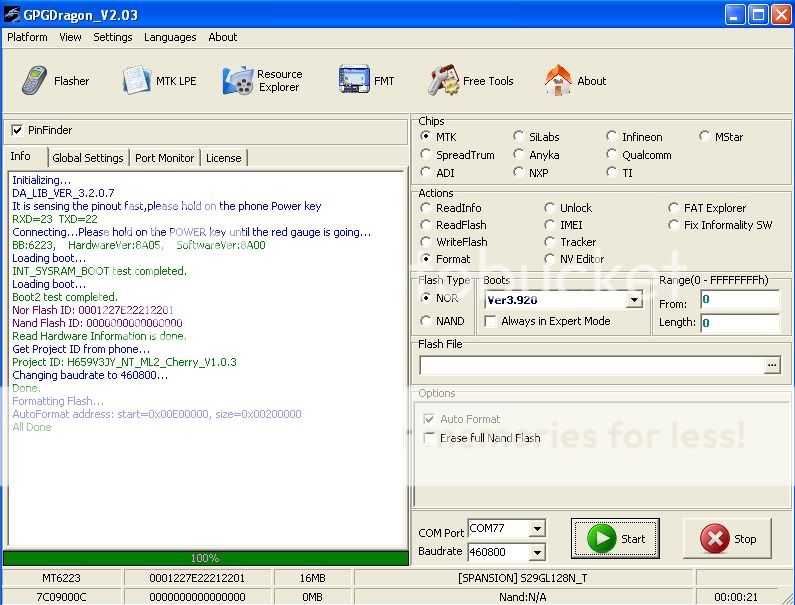The height and width of the screenshot is (605, 795).
Task: Click the Range From input field
Action: (x=740, y=300)
